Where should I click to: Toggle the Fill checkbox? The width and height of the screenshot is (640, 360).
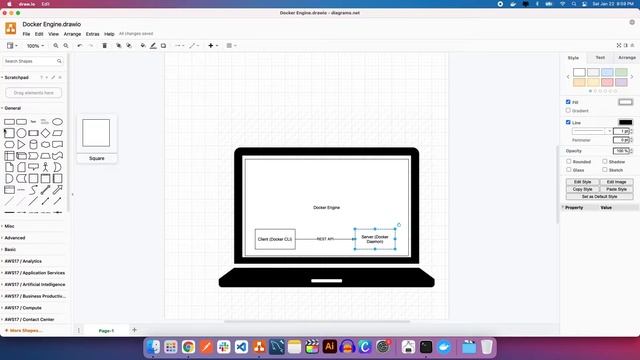pyautogui.click(x=568, y=102)
